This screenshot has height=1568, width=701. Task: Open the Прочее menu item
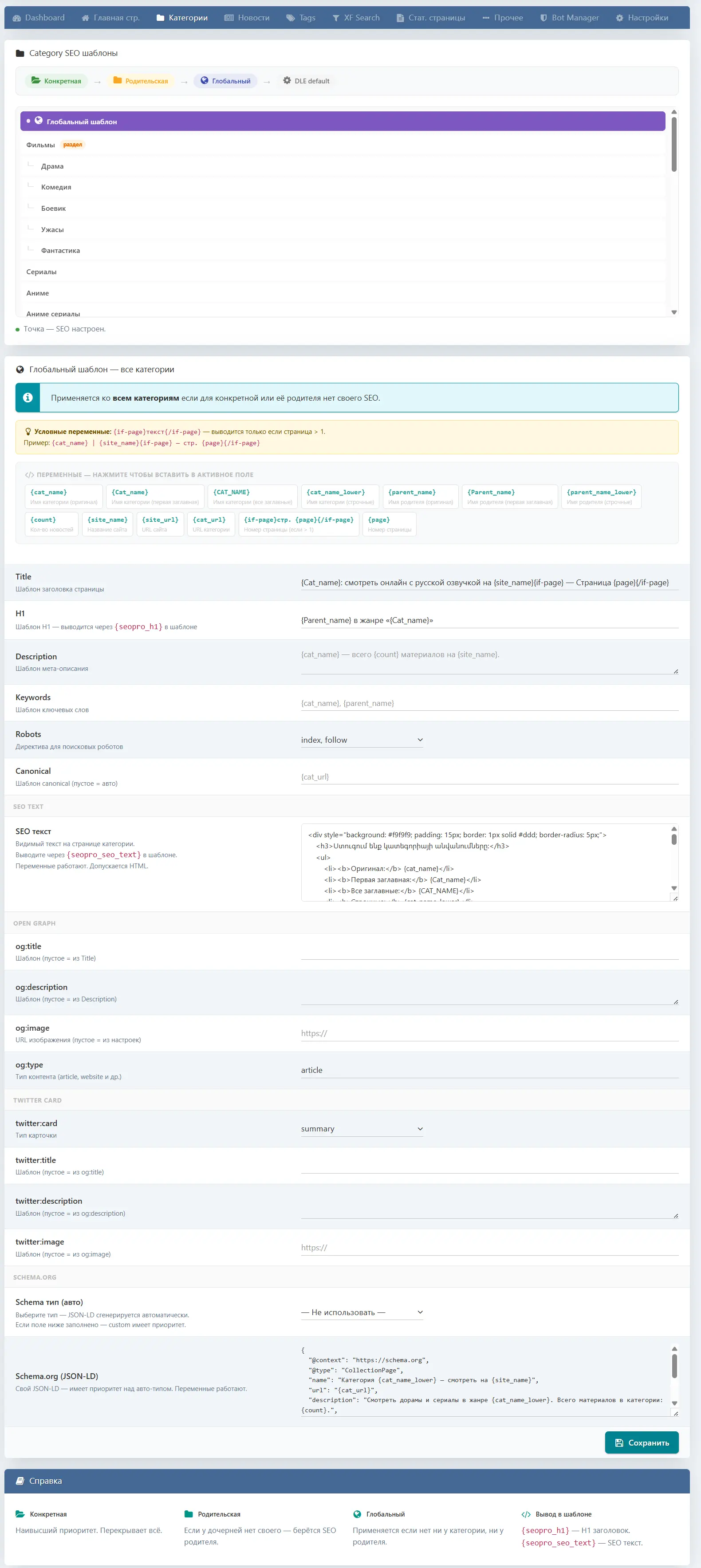click(502, 18)
